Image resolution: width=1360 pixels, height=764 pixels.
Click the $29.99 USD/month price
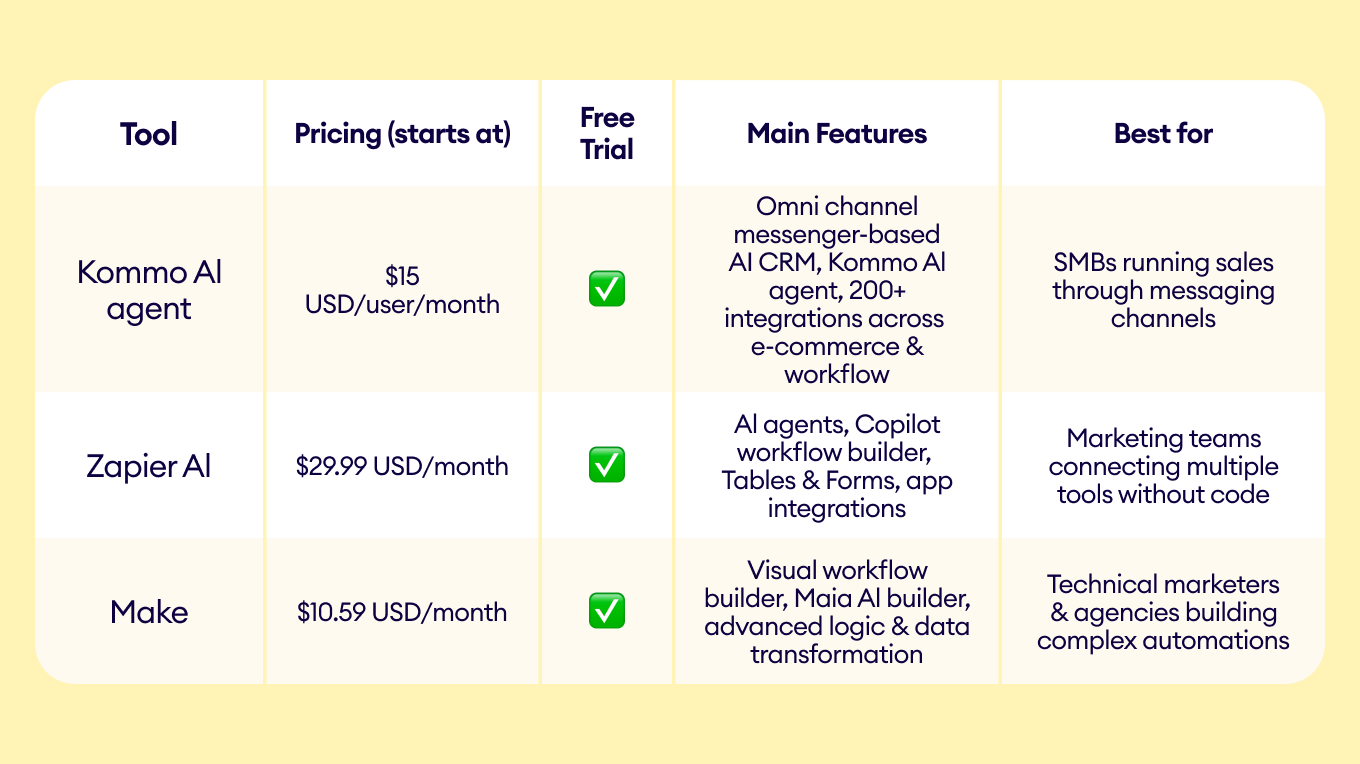(x=402, y=466)
